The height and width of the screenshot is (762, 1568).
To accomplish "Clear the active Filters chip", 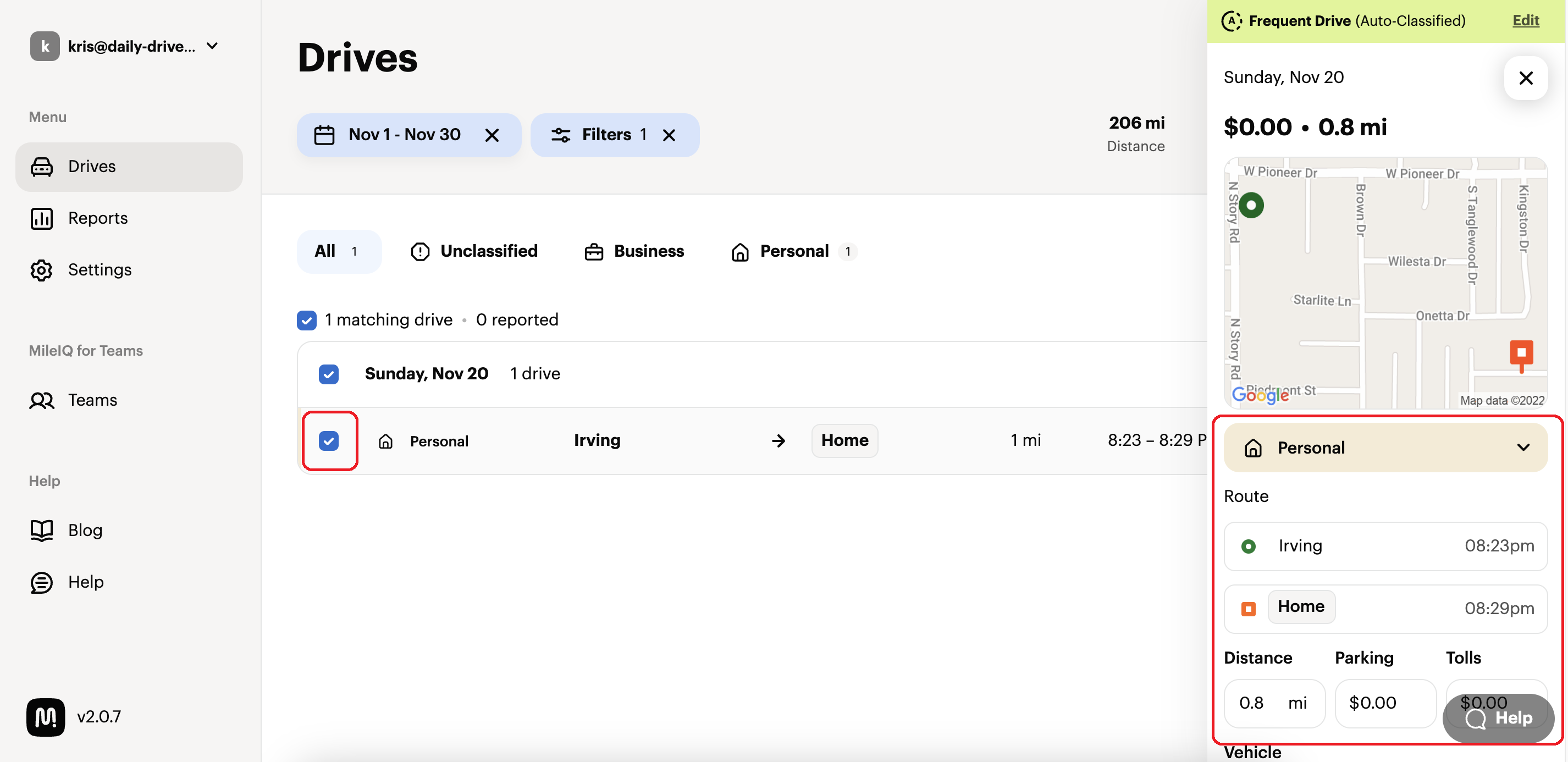I will coord(669,135).
